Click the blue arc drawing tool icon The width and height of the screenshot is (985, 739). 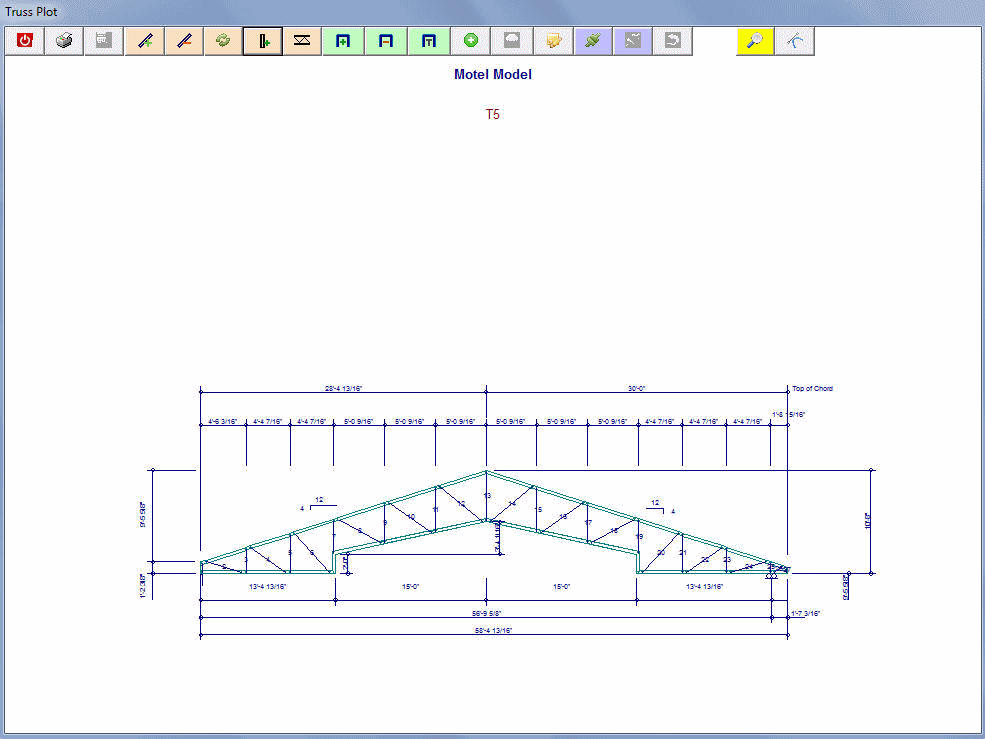click(795, 41)
